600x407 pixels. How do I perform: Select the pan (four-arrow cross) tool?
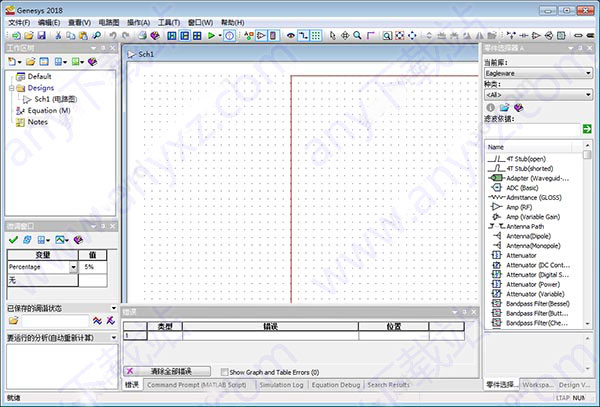[345, 36]
